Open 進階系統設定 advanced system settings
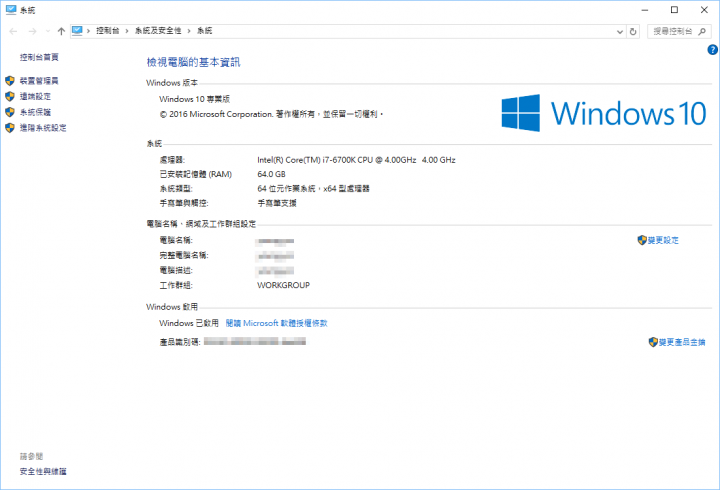720x490 pixels. tap(43, 128)
